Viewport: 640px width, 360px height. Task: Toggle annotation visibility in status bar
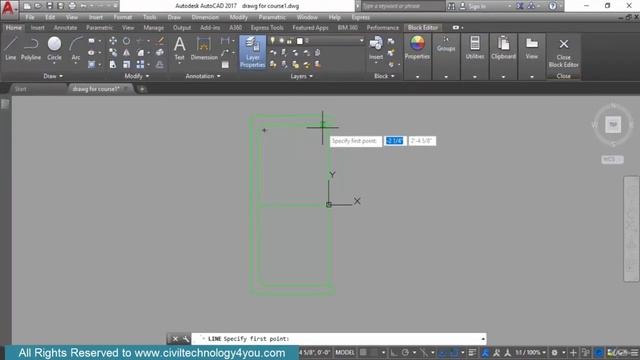coord(485,352)
